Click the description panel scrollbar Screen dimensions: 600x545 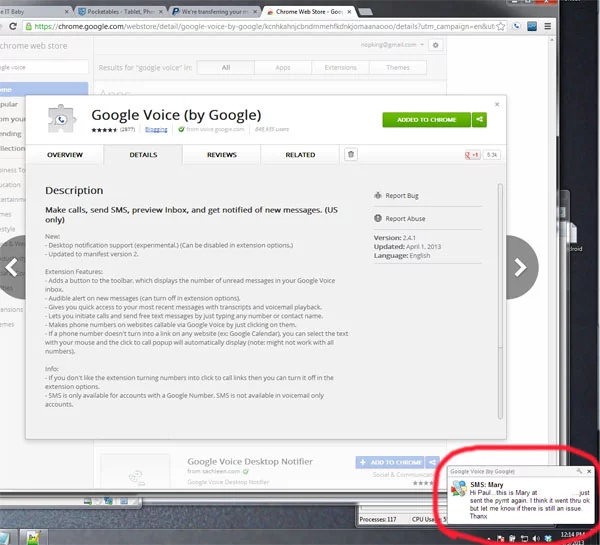pos(500,301)
